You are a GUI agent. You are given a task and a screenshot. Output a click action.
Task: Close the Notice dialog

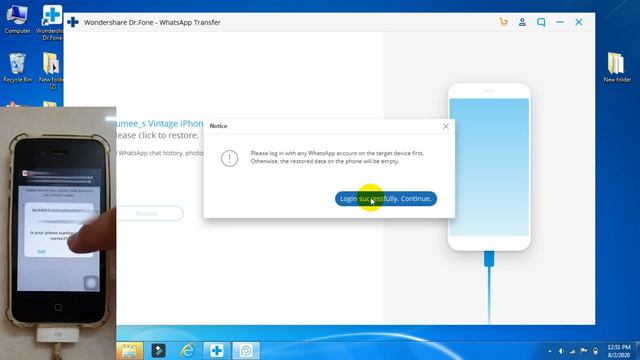[x=446, y=127]
